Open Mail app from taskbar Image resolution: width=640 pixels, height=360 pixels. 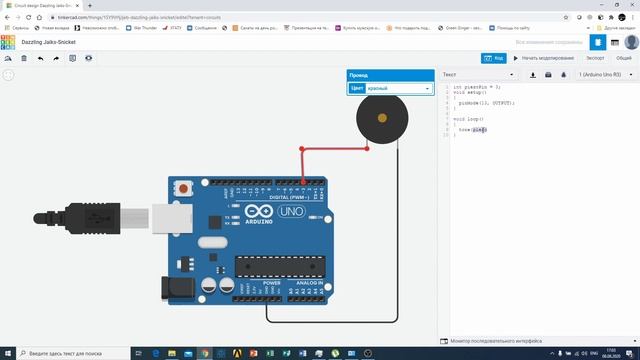[x=188, y=353]
